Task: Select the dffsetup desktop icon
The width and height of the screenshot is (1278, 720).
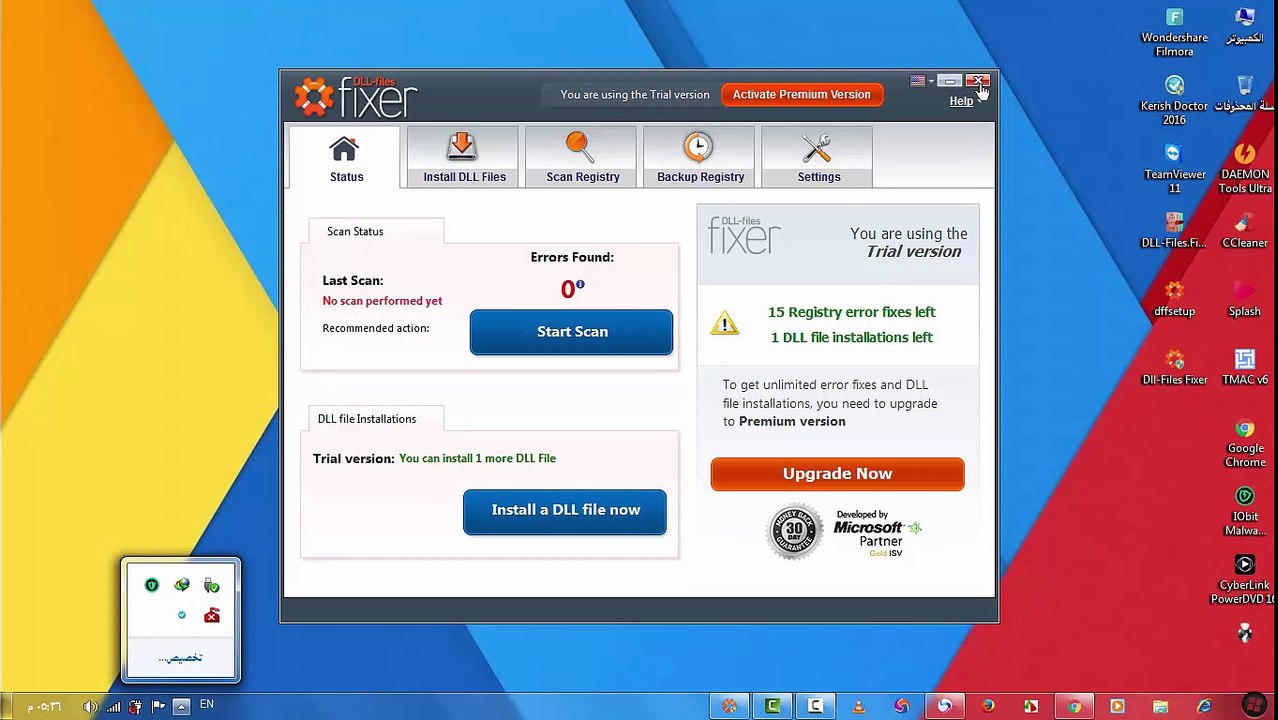Action: [x=1174, y=298]
